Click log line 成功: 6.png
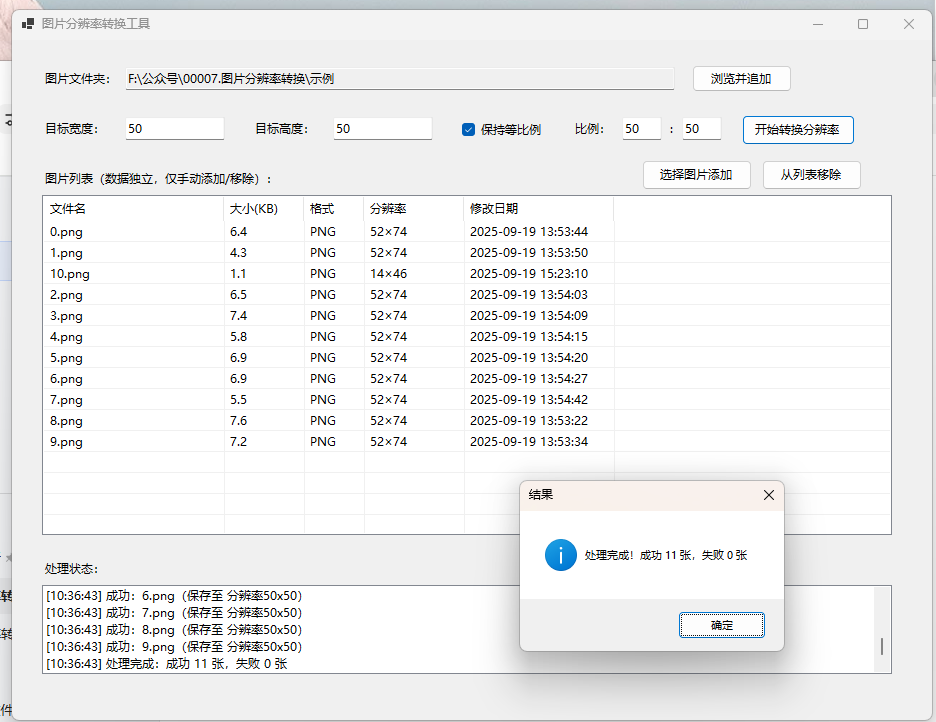The height and width of the screenshot is (722, 936). tap(174, 596)
